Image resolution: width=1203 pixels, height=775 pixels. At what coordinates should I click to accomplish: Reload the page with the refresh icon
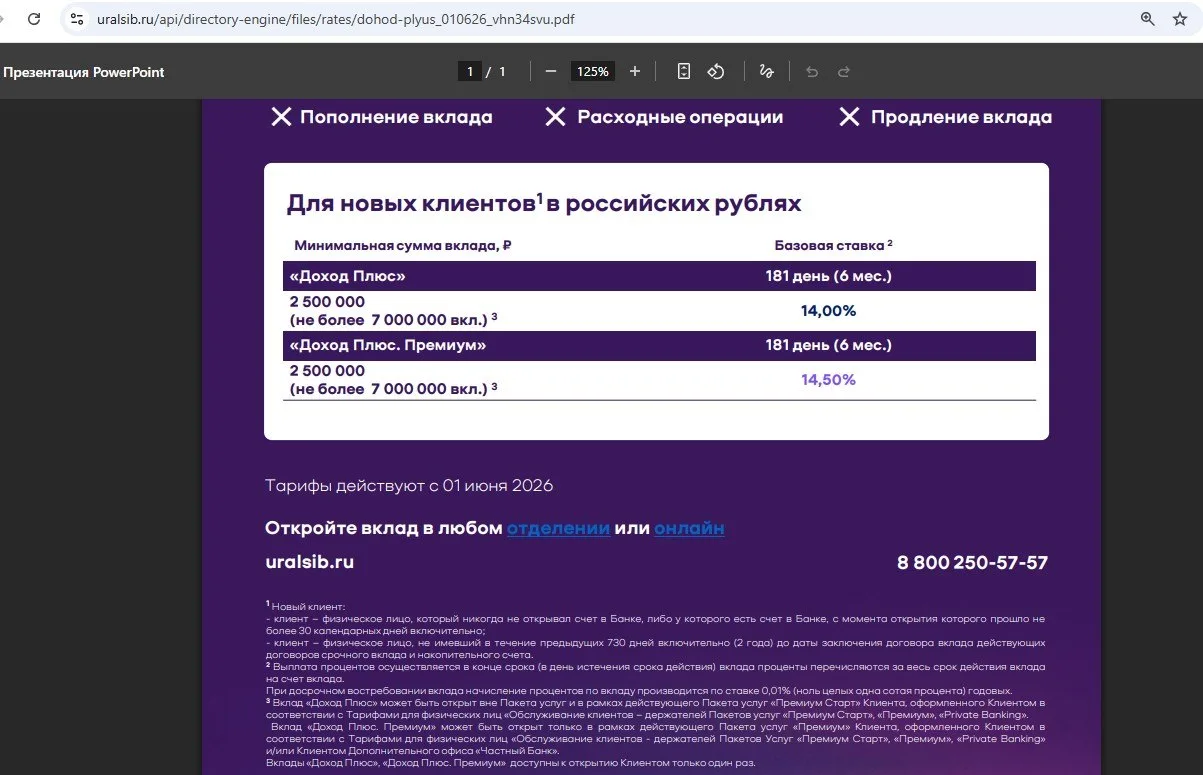[x=34, y=19]
